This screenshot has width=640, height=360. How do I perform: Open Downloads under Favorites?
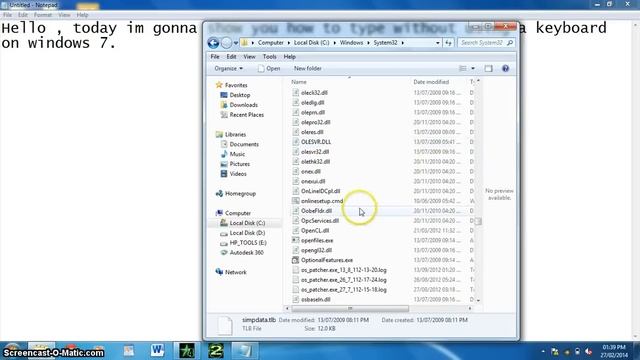(x=239, y=105)
